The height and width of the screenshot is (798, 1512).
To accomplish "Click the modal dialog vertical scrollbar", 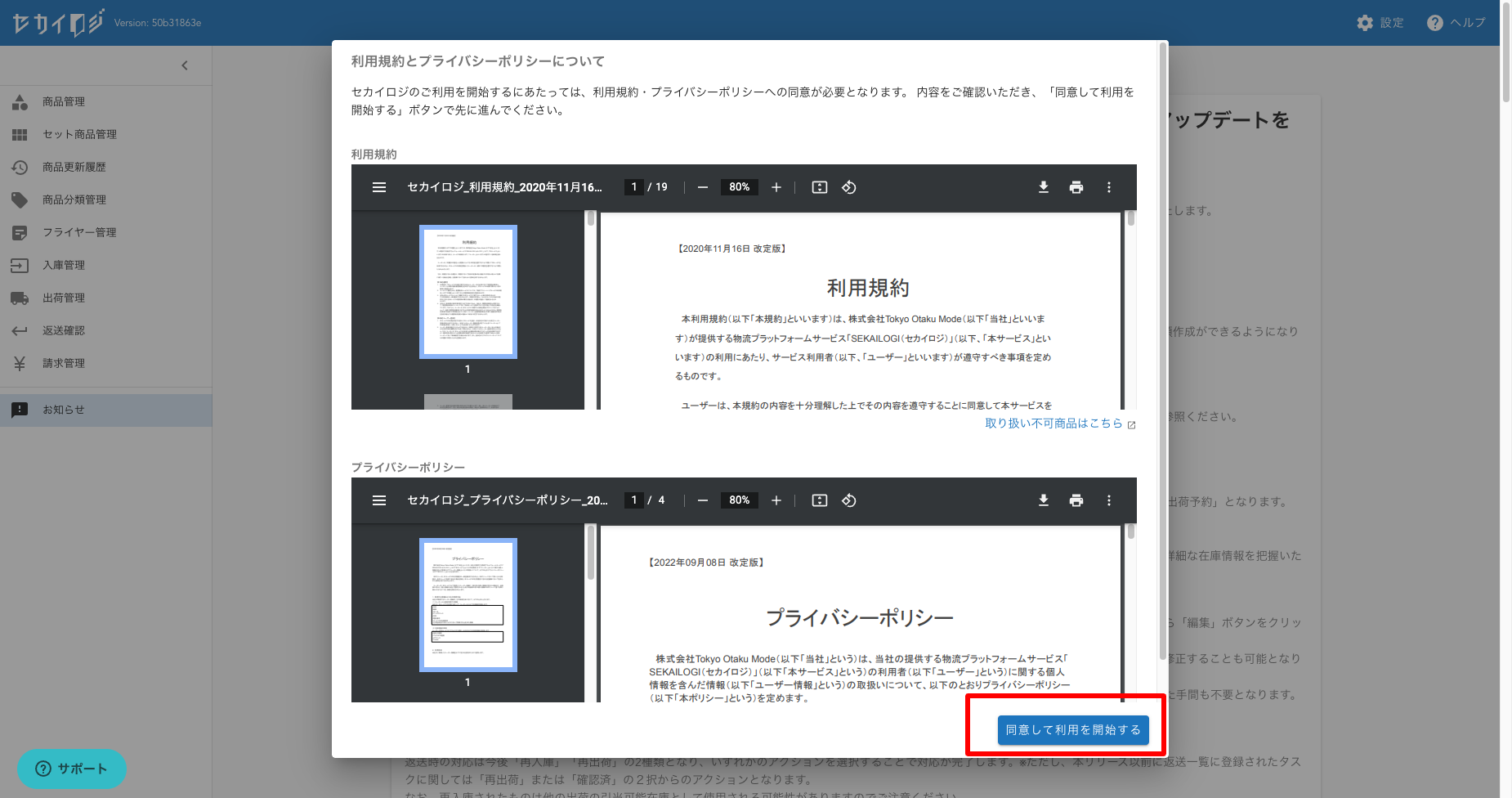I will point(1163,352).
